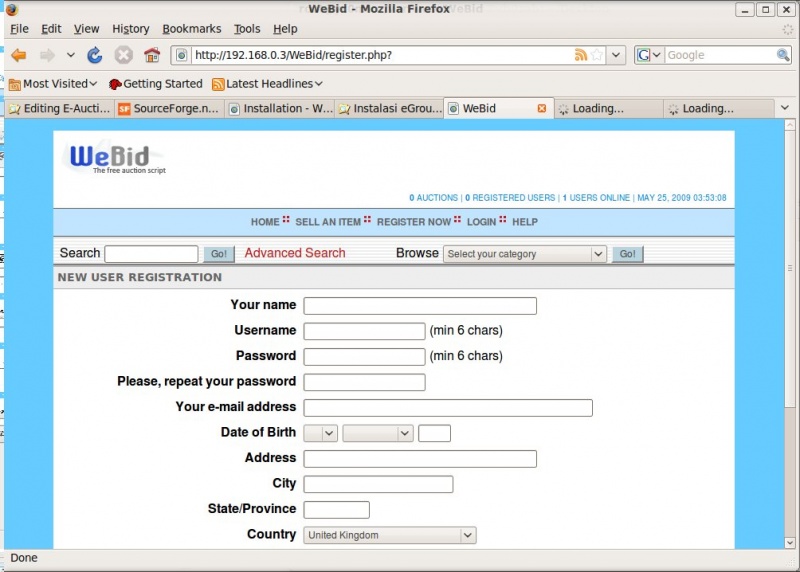
Task: Close the WeBid tab
Action: tap(542, 108)
